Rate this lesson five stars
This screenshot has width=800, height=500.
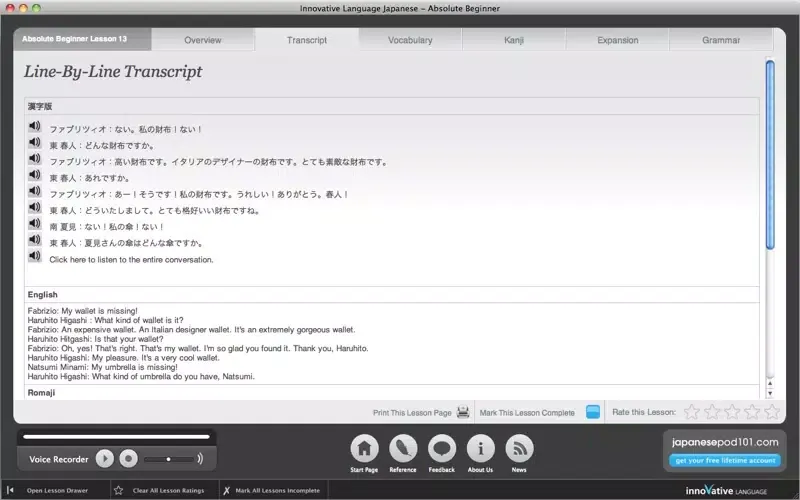click(x=772, y=412)
